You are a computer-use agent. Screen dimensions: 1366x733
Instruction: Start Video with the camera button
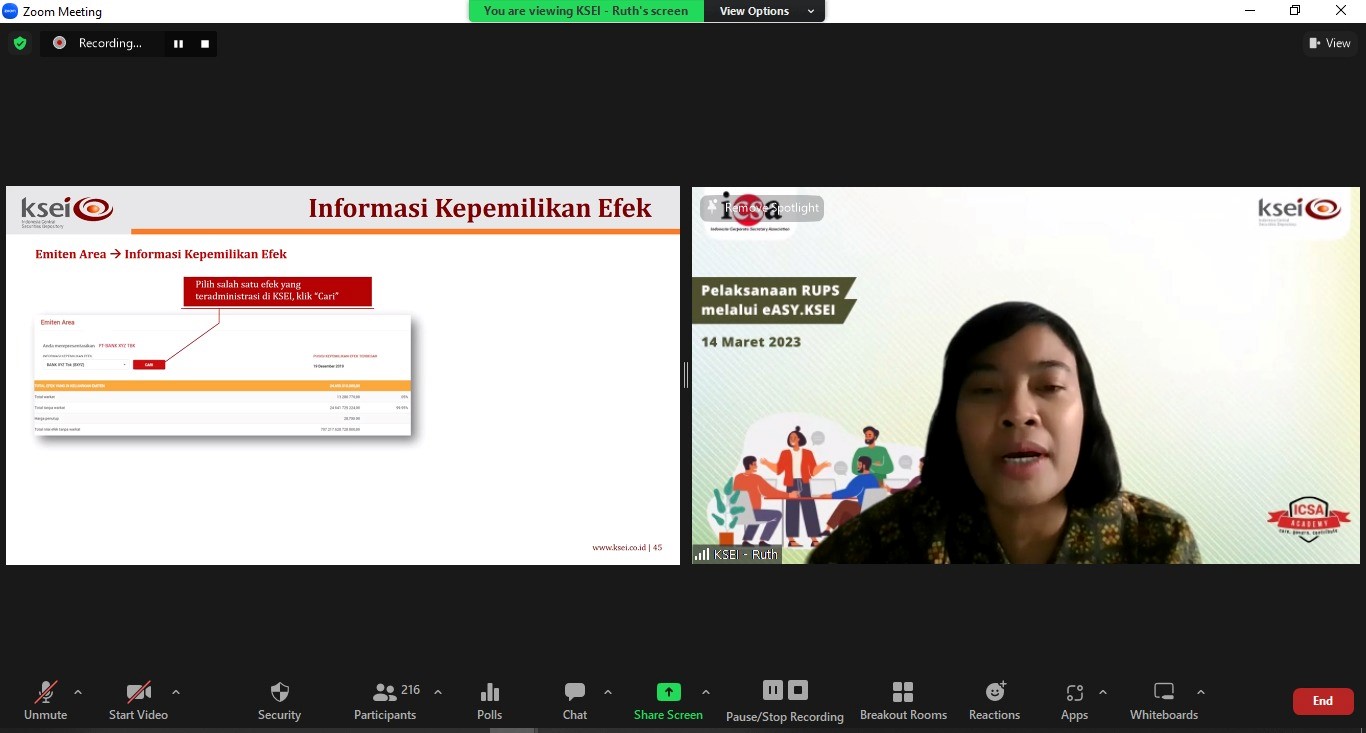point(138,700)
